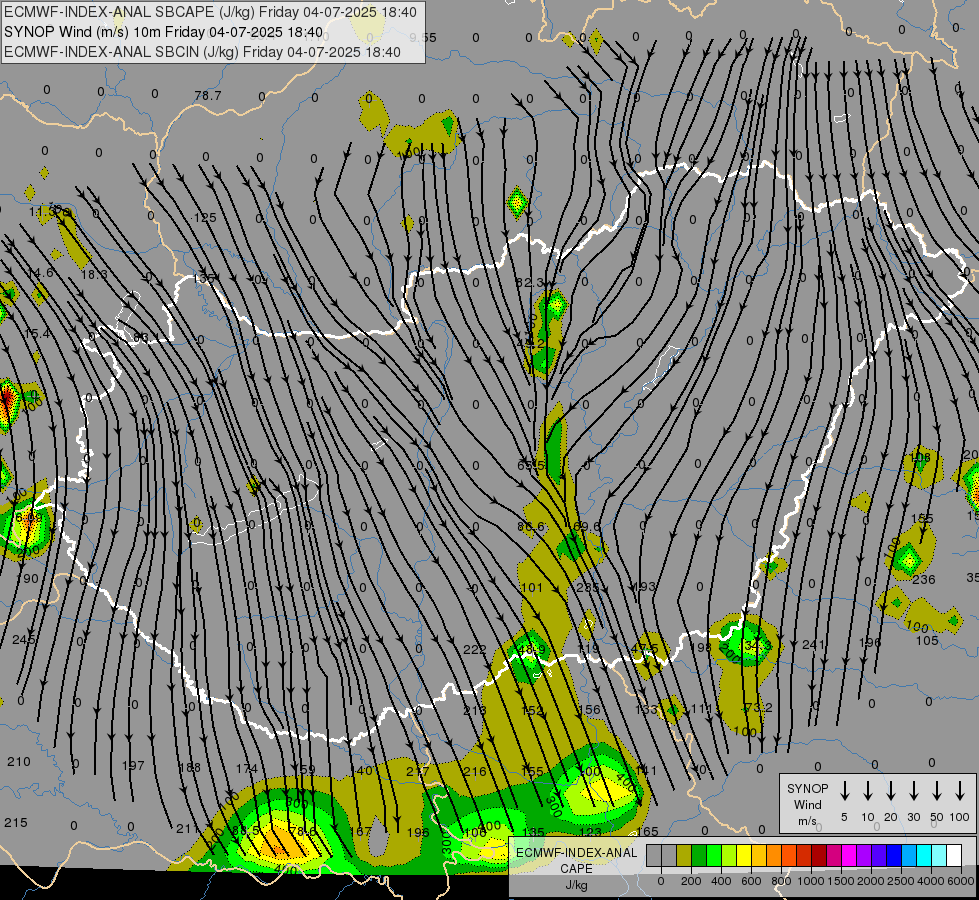Click the '215' grid value at lower left
Viewport: 979px width, 900px height.
pyautogui.click(x=16, y=823)
